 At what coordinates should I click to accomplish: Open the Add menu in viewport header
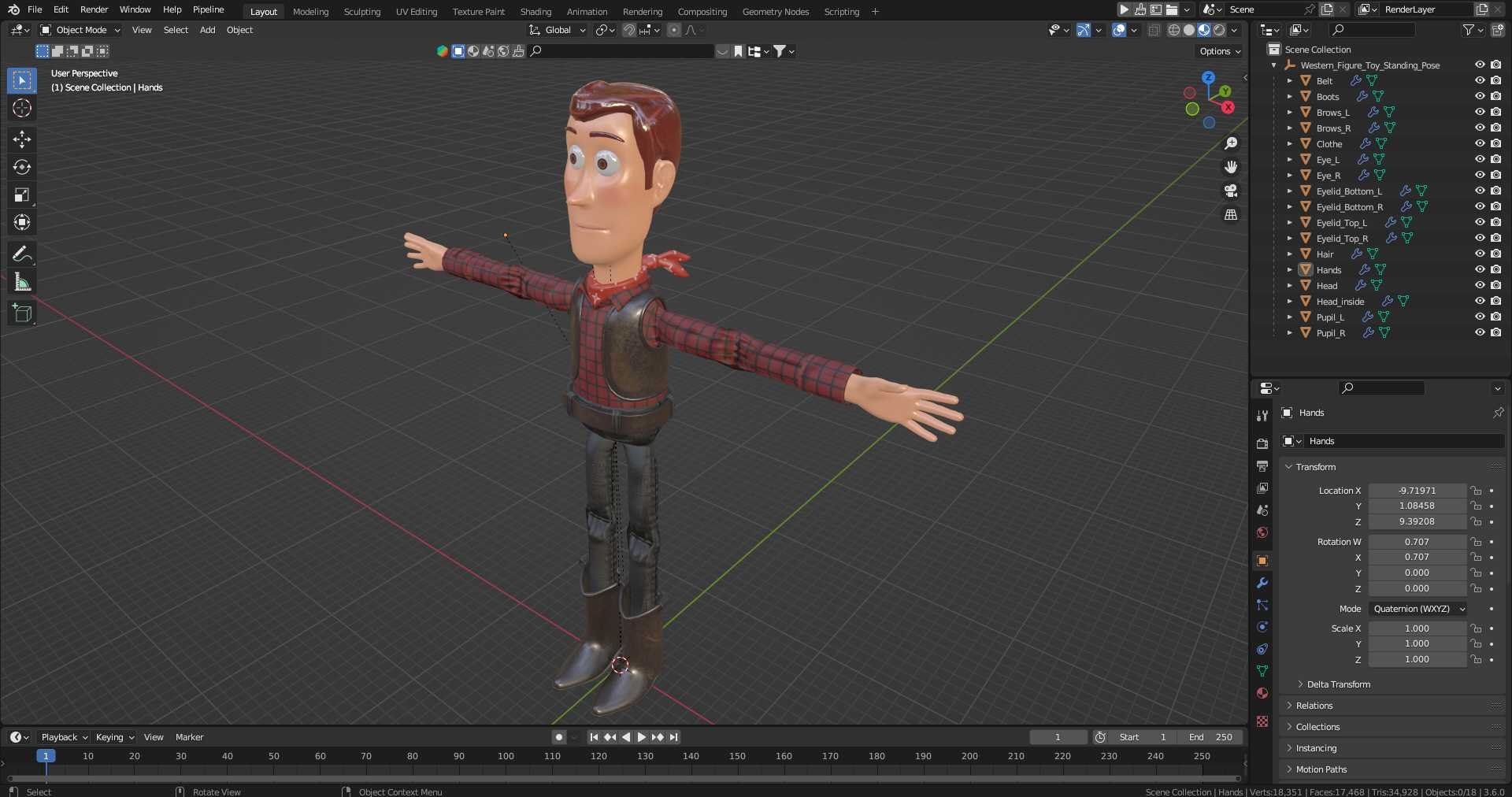tap(207, 30)
